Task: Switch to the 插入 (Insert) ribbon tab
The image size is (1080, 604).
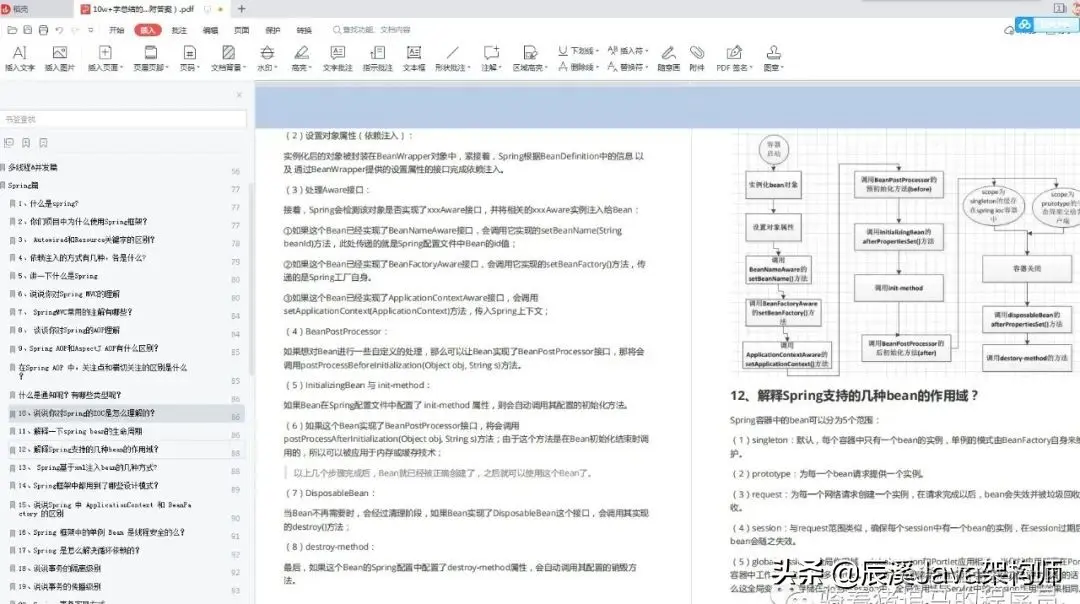Action: pos(147,30)
